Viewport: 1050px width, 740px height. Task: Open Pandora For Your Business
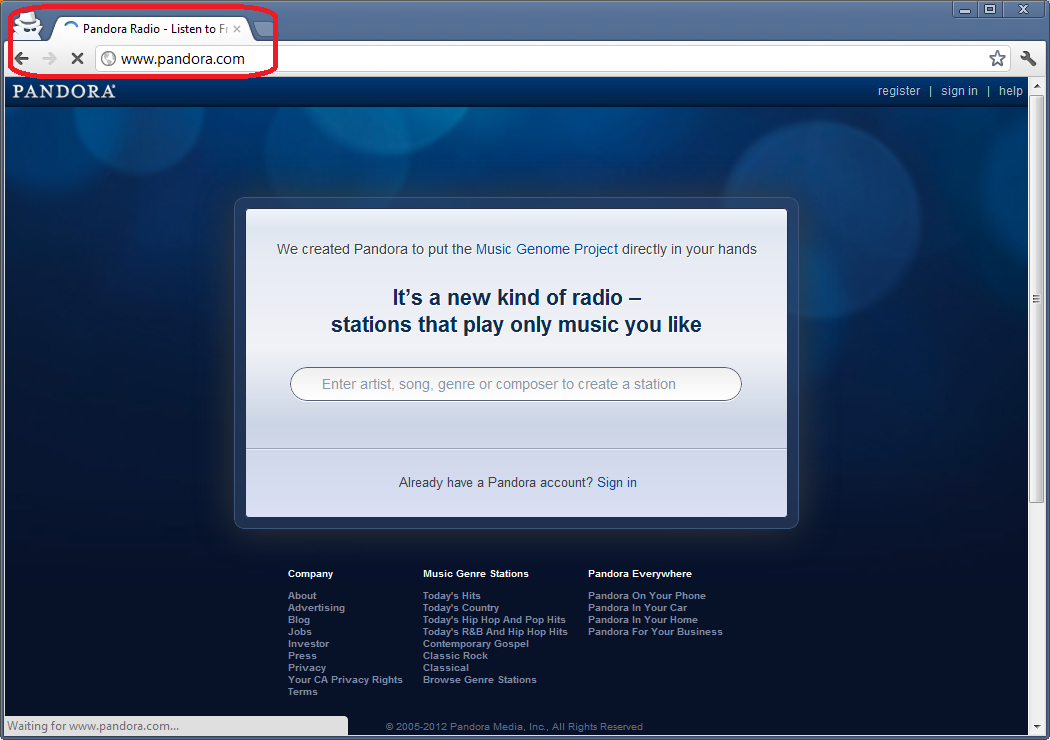click(655, 632)
